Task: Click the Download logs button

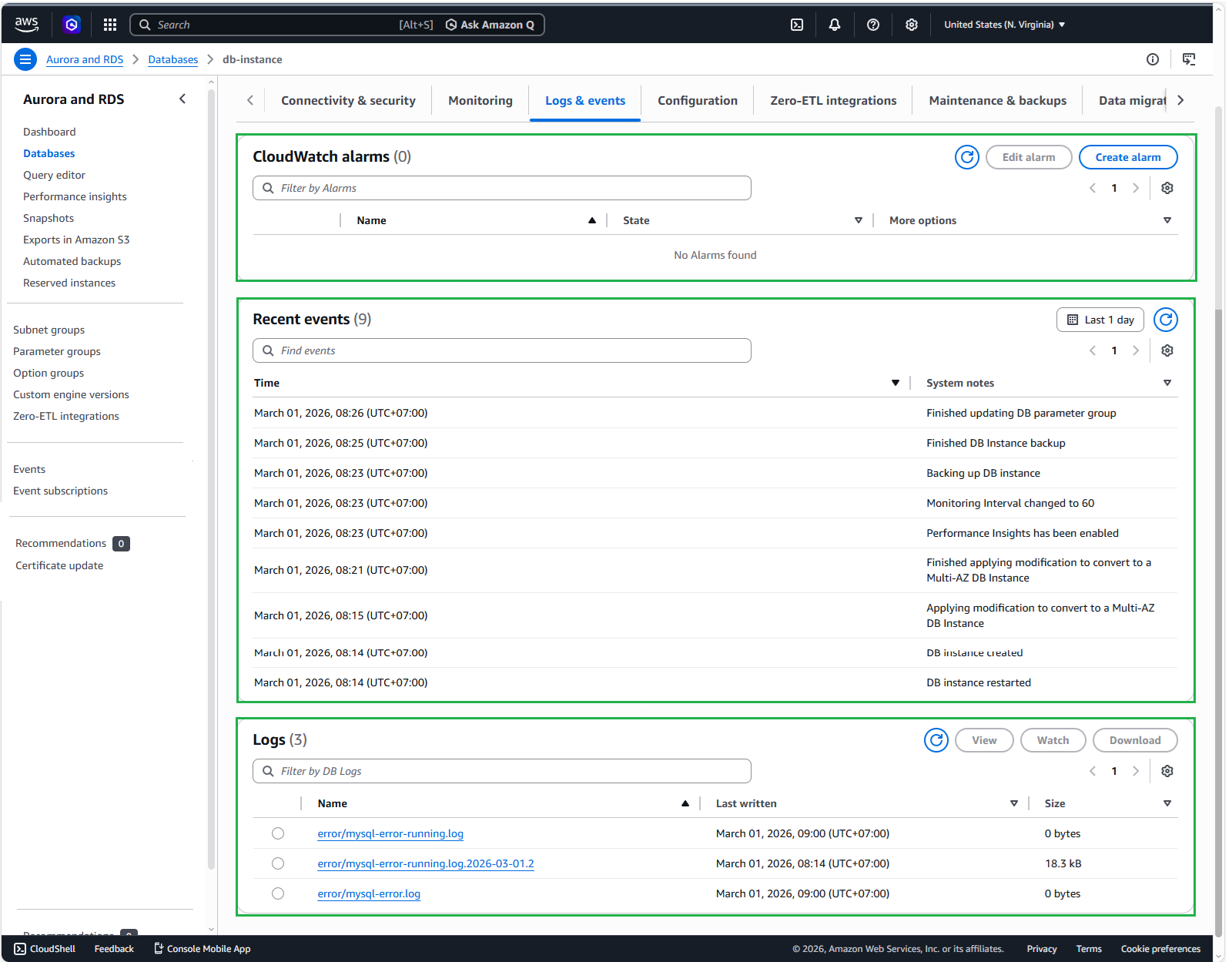Action: (x=1135, y=740)
